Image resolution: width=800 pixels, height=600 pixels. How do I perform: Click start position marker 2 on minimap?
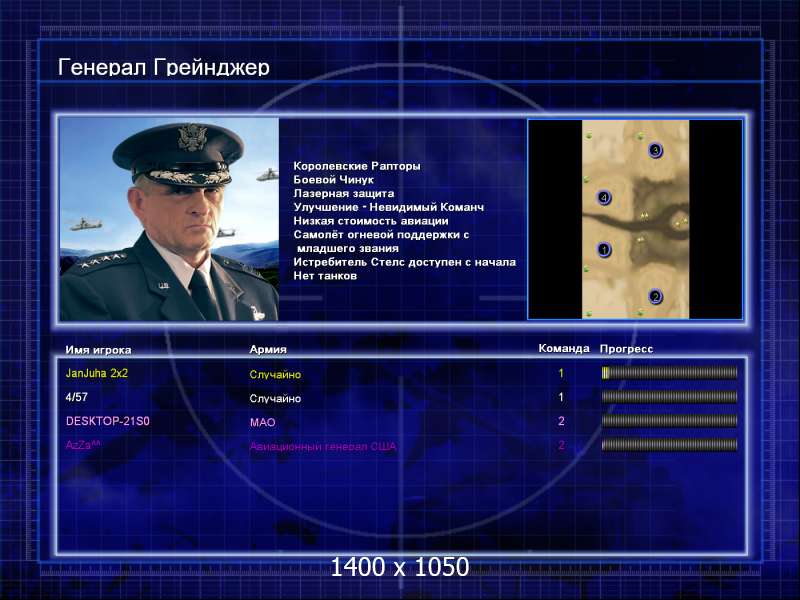pyautogui.click(x=656, y=296)
